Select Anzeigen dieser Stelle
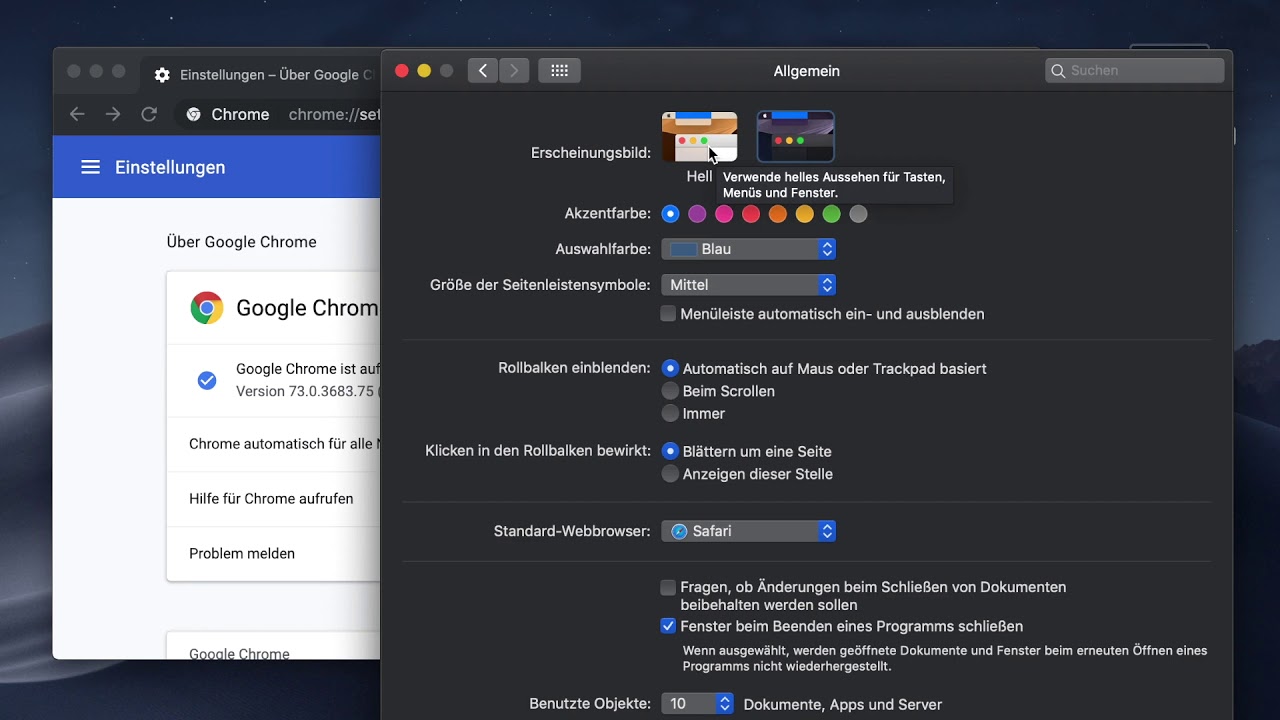This screenshot has height=720, width=1280. pos(670,474)
